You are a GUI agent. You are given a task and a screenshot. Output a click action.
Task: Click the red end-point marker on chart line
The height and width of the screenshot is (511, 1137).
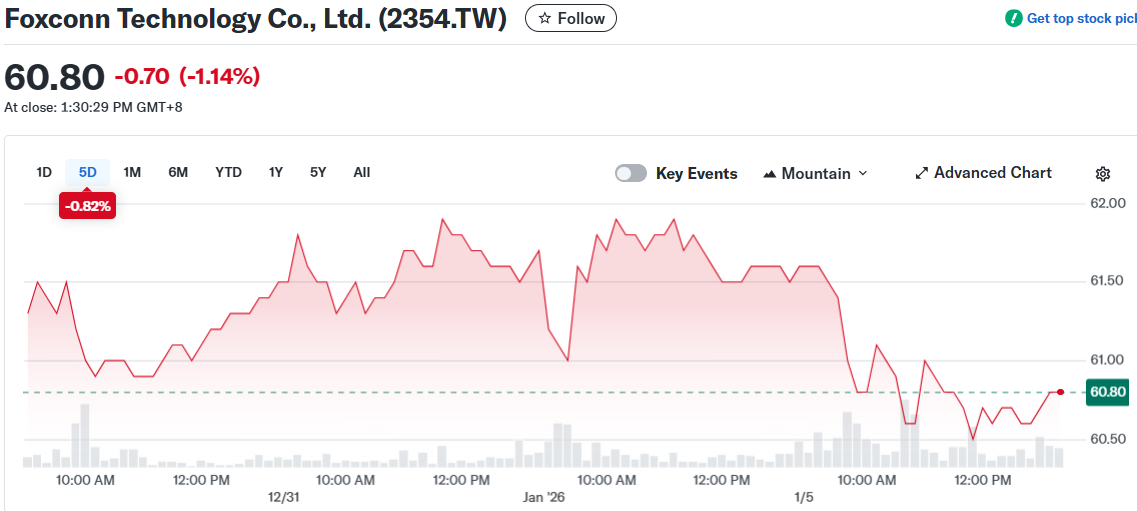click(x=1060, y=392)
